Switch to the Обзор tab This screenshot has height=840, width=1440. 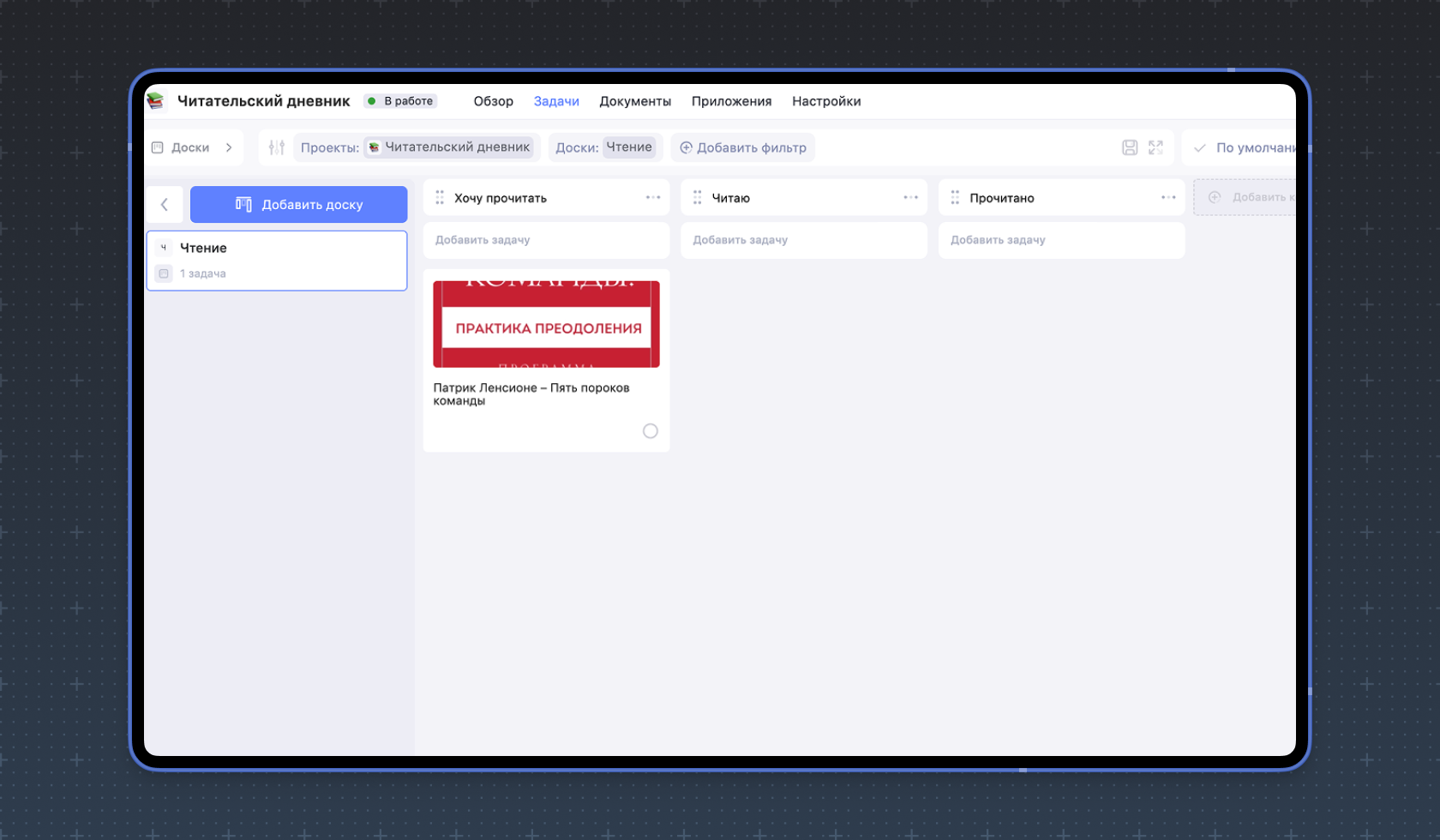(493, 101)
